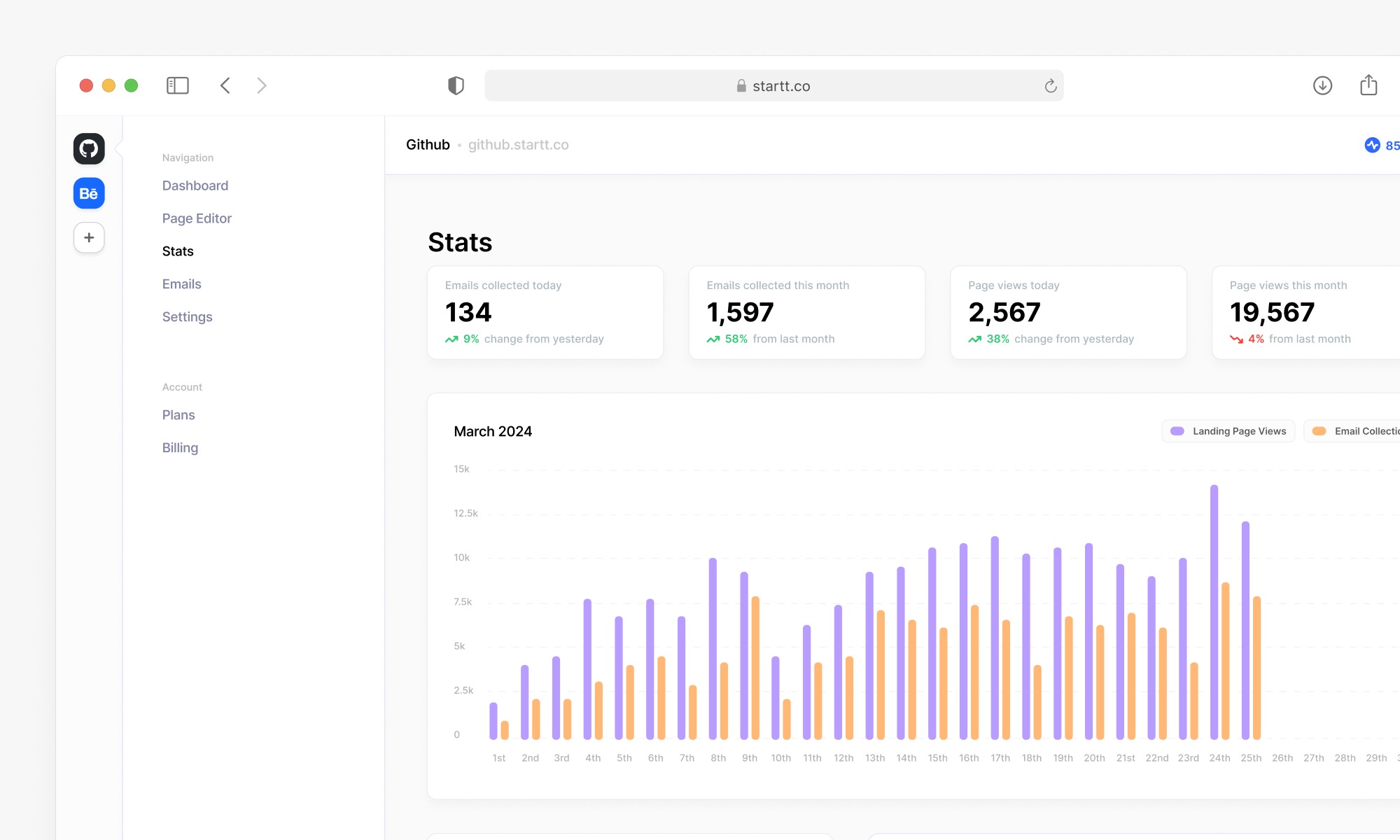The image size is (1400, 840).
Task: Click the blue activity pulse icon
Action: [1372, 145]
